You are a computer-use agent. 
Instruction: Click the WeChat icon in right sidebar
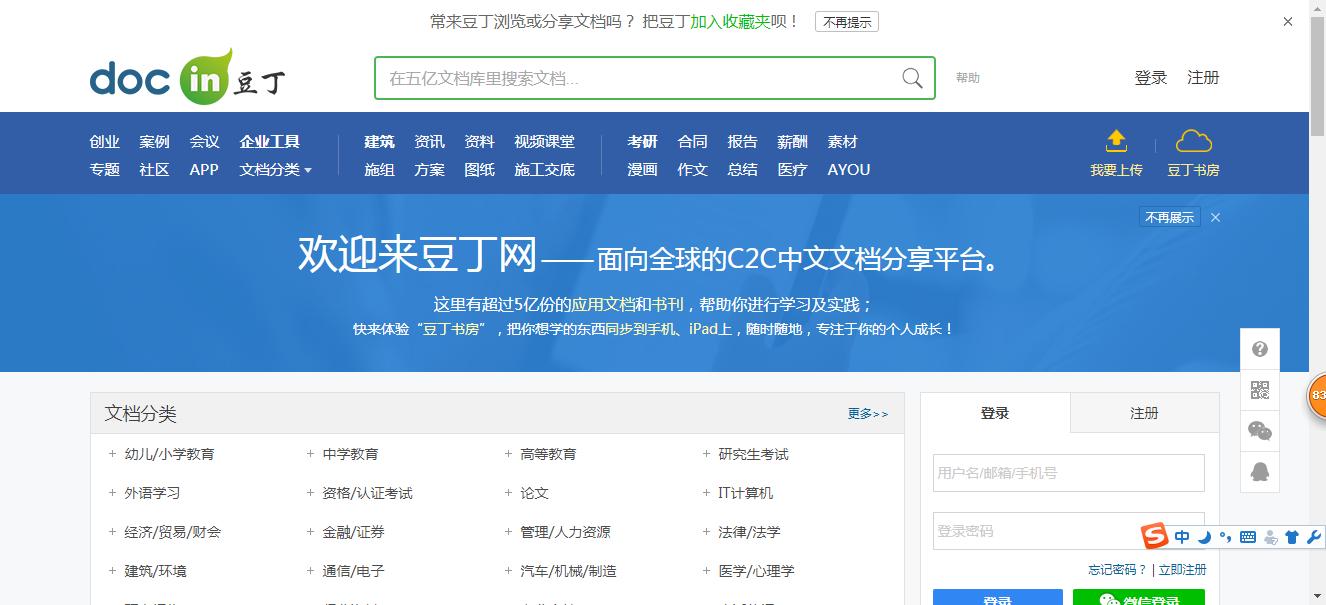(1259, 431)
